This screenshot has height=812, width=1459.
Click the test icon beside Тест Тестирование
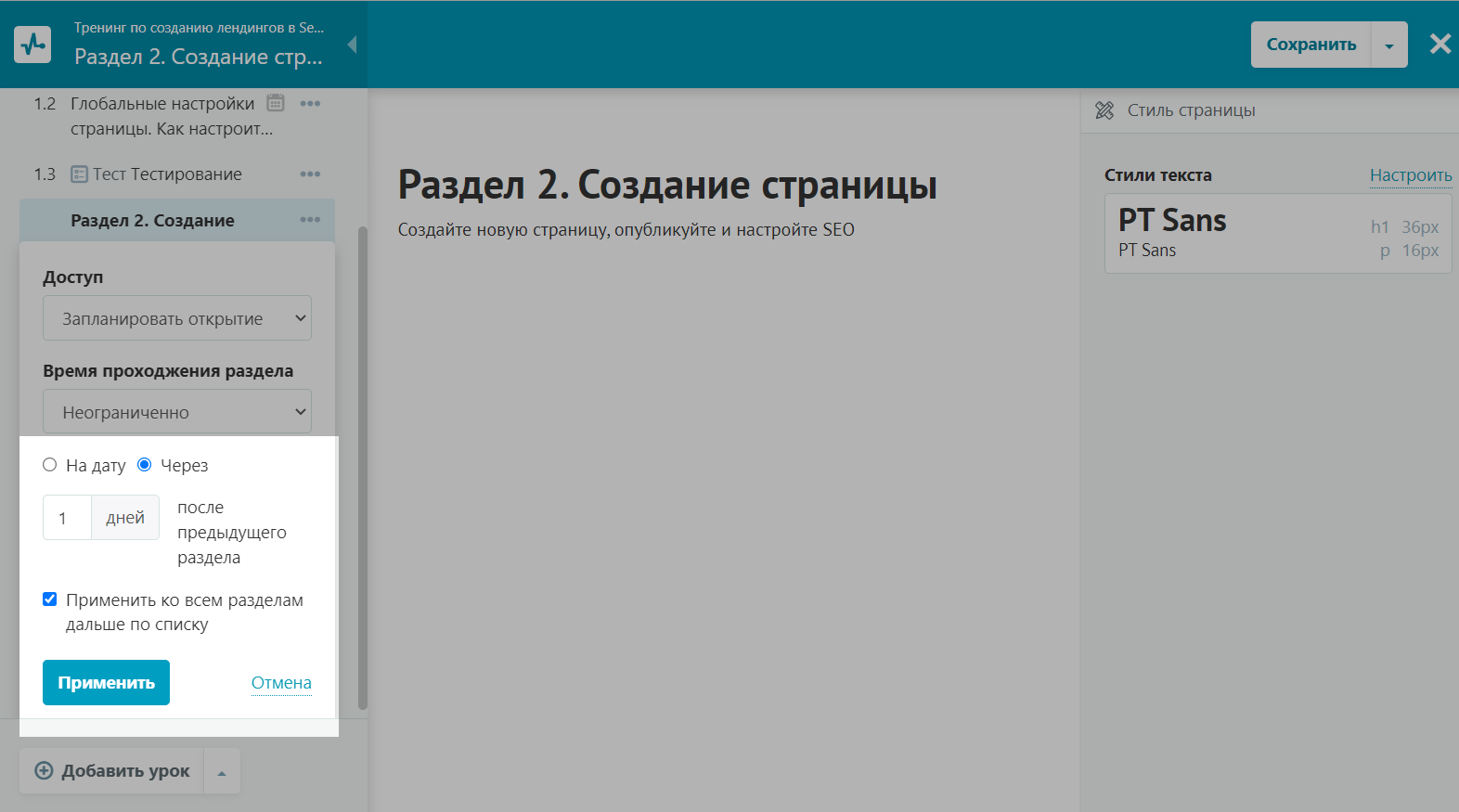tap(80, 174)
